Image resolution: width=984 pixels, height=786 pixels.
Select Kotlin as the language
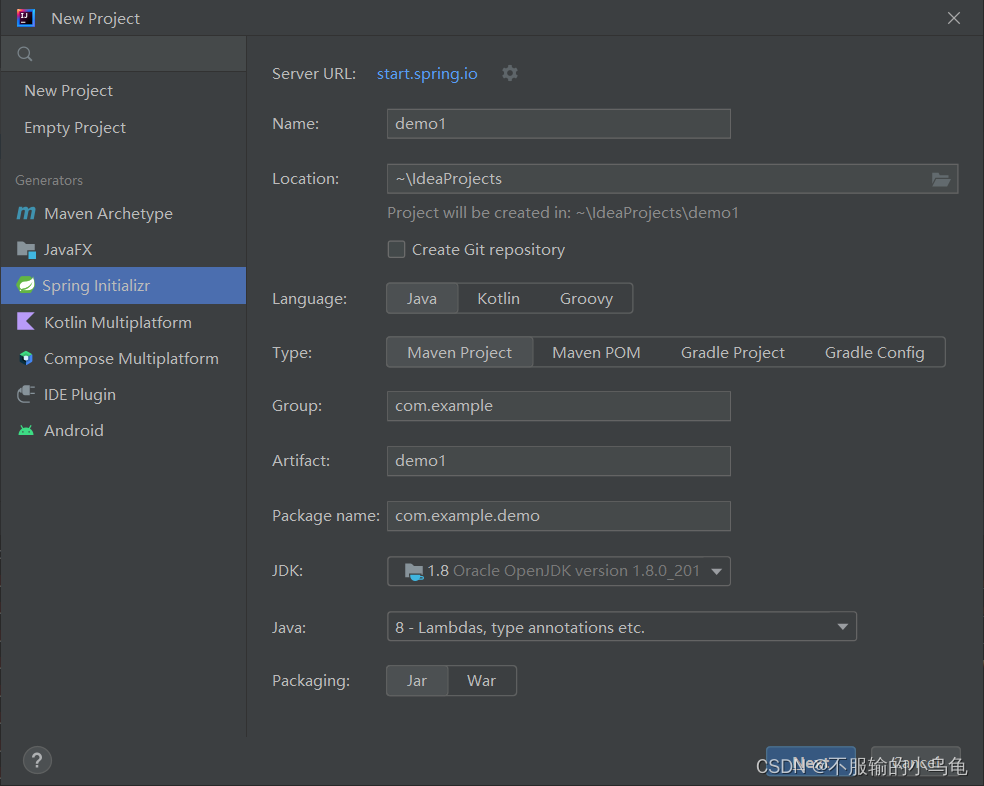pyautogui.click(x=498, y=299)
